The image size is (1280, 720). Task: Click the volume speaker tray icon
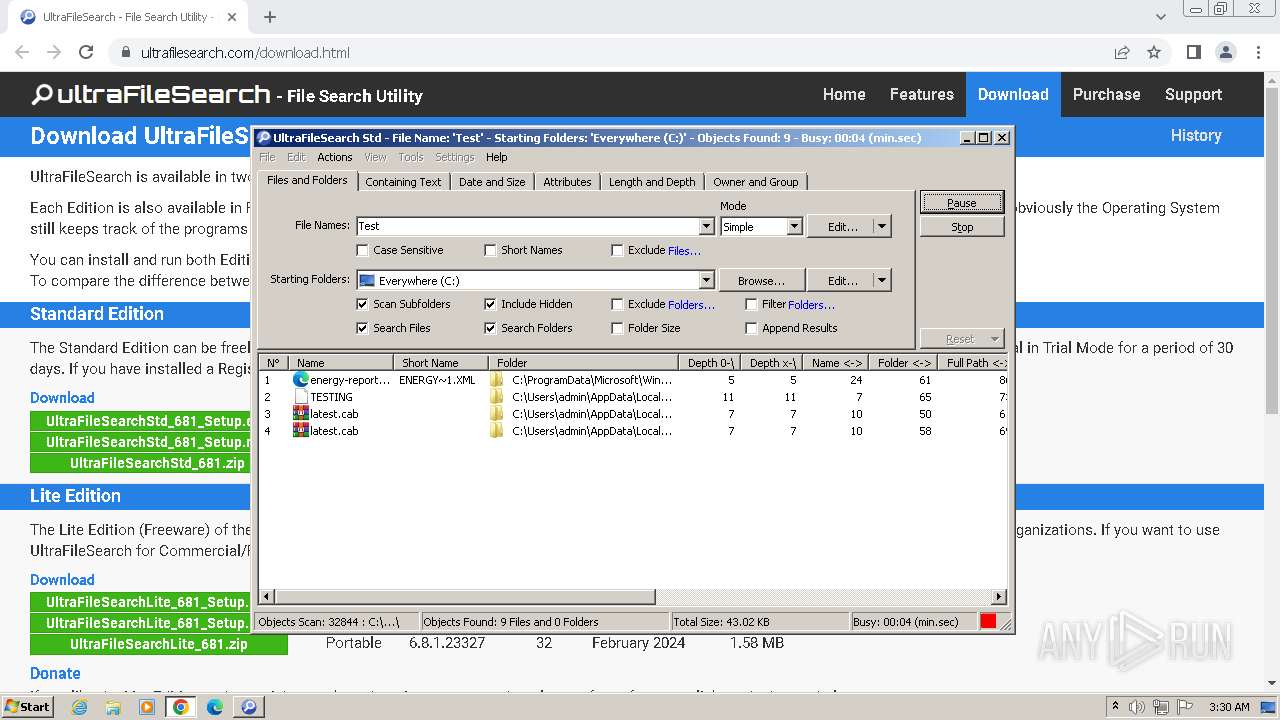coord(1137,707)
